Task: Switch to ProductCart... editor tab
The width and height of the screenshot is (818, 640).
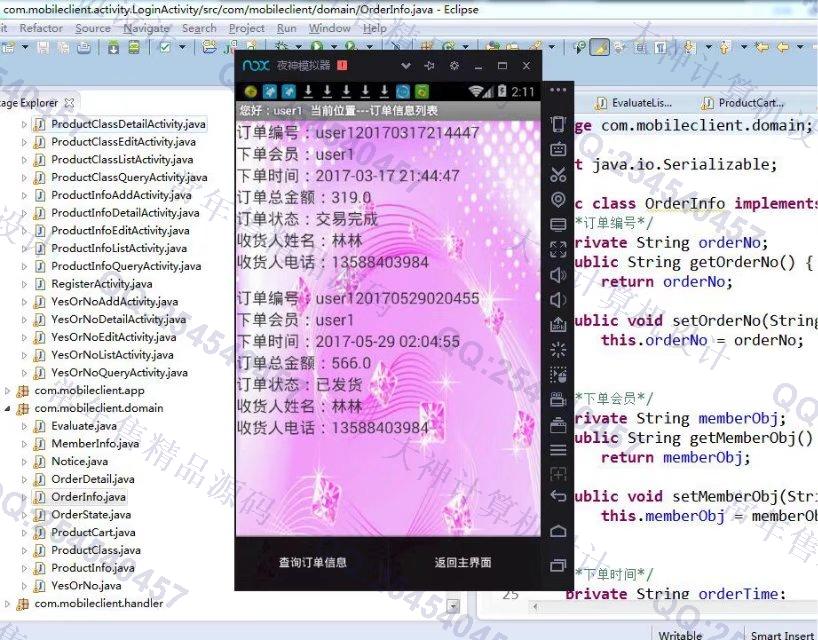Action: tap(743, 103)
